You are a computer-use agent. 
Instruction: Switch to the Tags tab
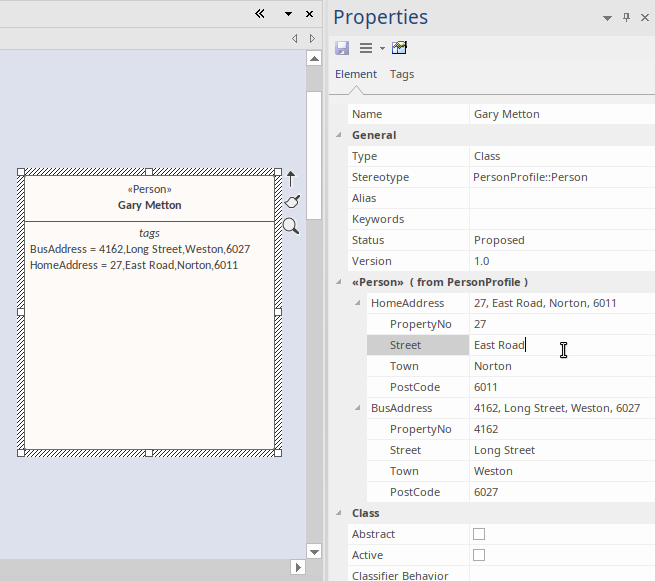point(402,74)
